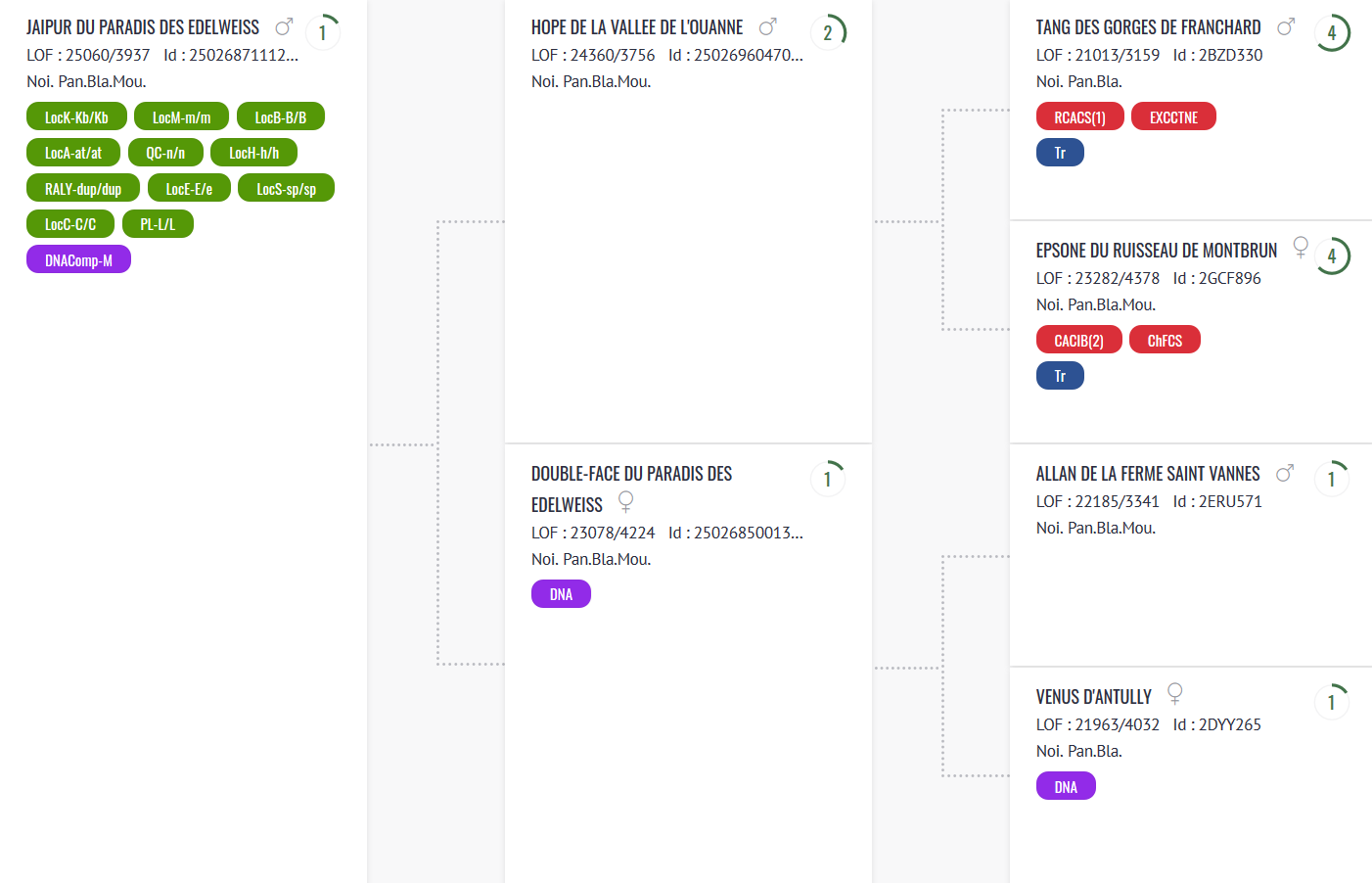Select the LocK-Kb/Kb green genetic tag
The height and width of the screenshot is (883, 1372).
pos(76,116)
